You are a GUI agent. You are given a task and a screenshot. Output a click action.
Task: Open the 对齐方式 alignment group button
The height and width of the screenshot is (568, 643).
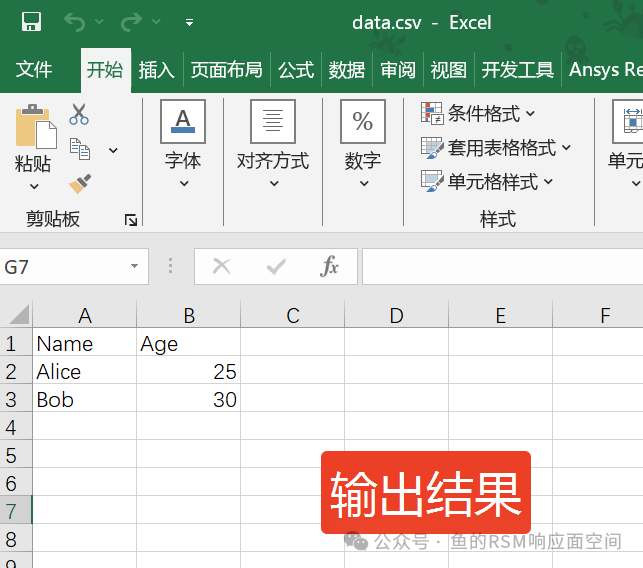click(x=273, y=121)
